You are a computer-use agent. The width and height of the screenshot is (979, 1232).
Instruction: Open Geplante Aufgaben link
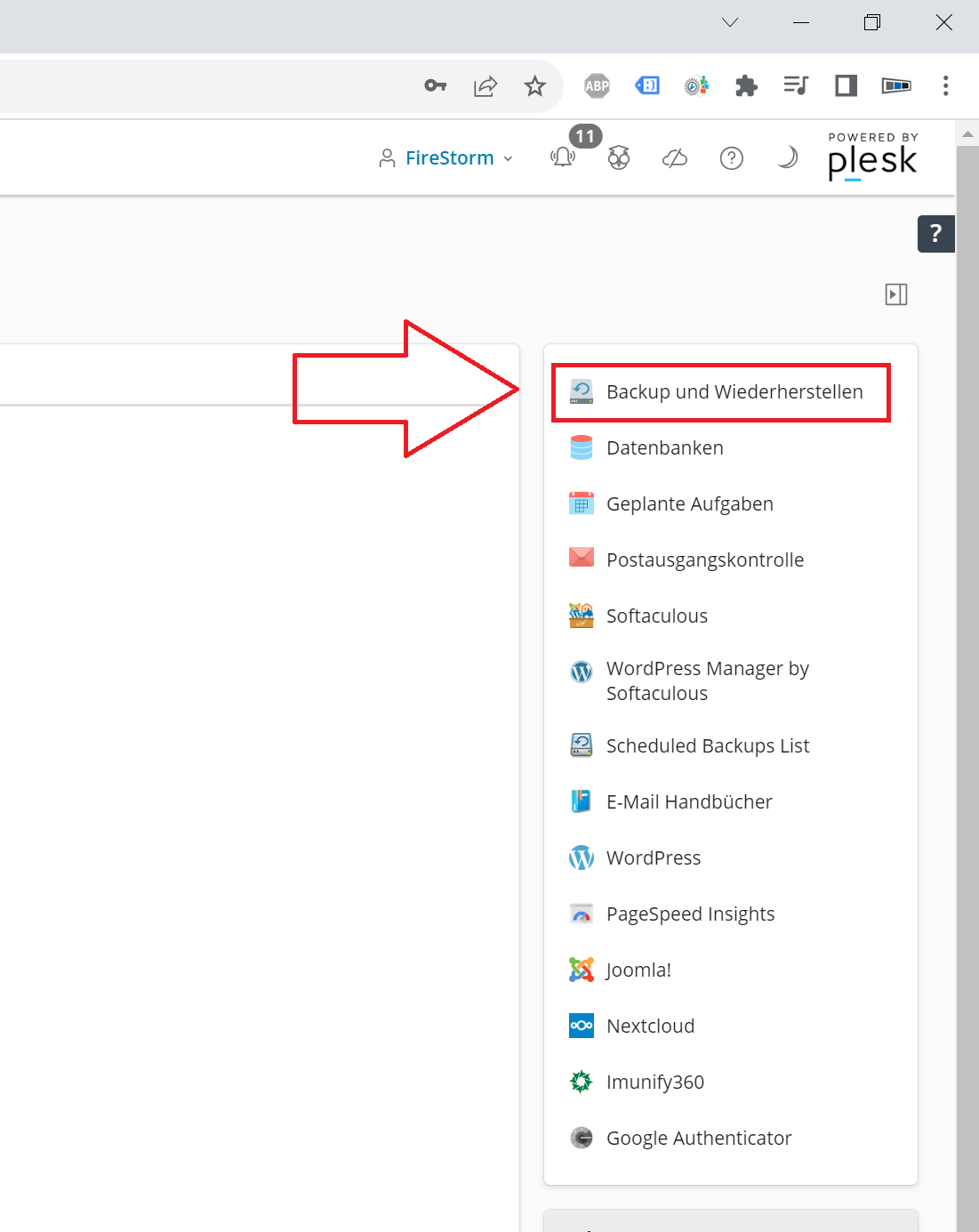pos(690,504)
